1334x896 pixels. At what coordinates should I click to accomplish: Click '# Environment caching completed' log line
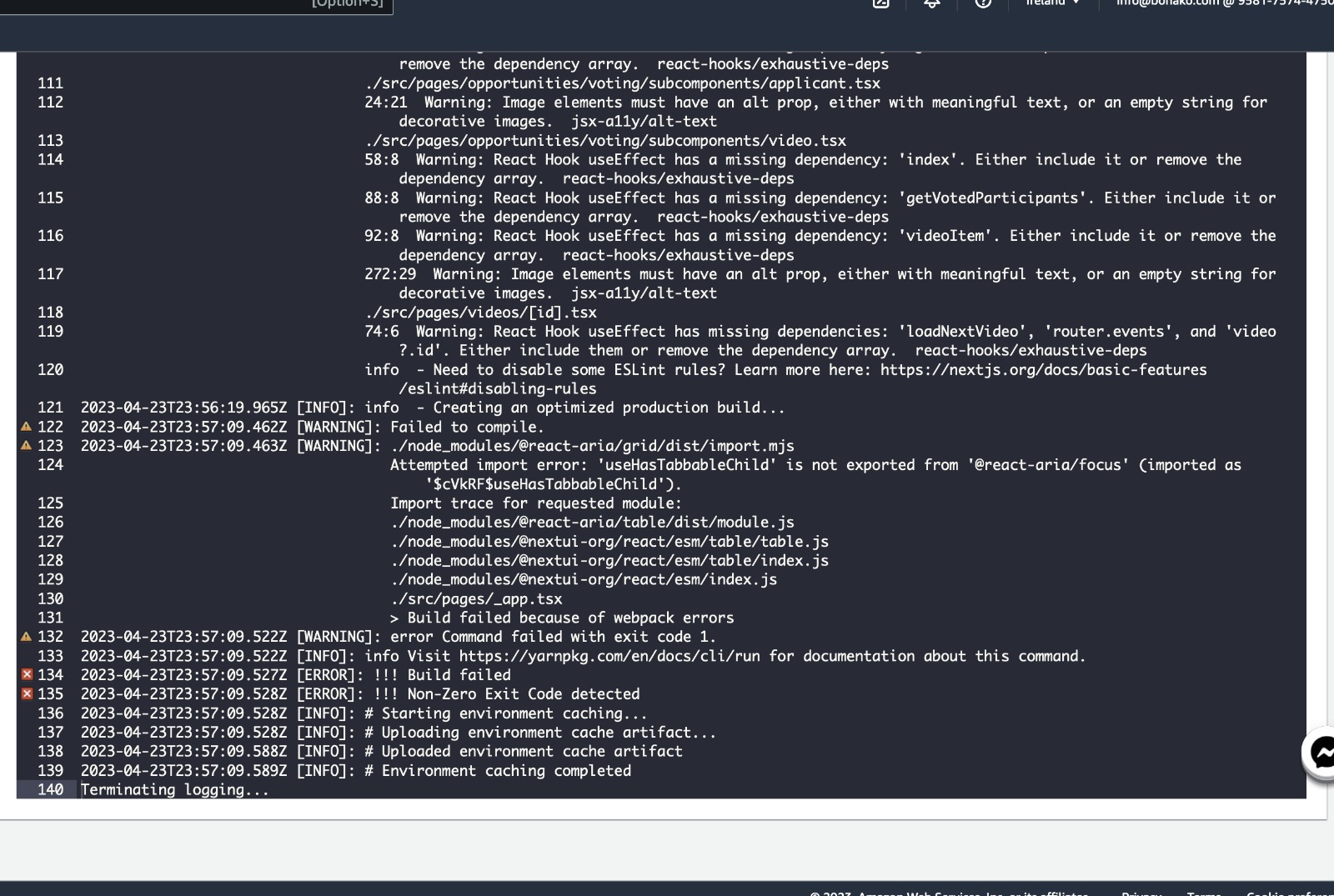pos(498,771)
